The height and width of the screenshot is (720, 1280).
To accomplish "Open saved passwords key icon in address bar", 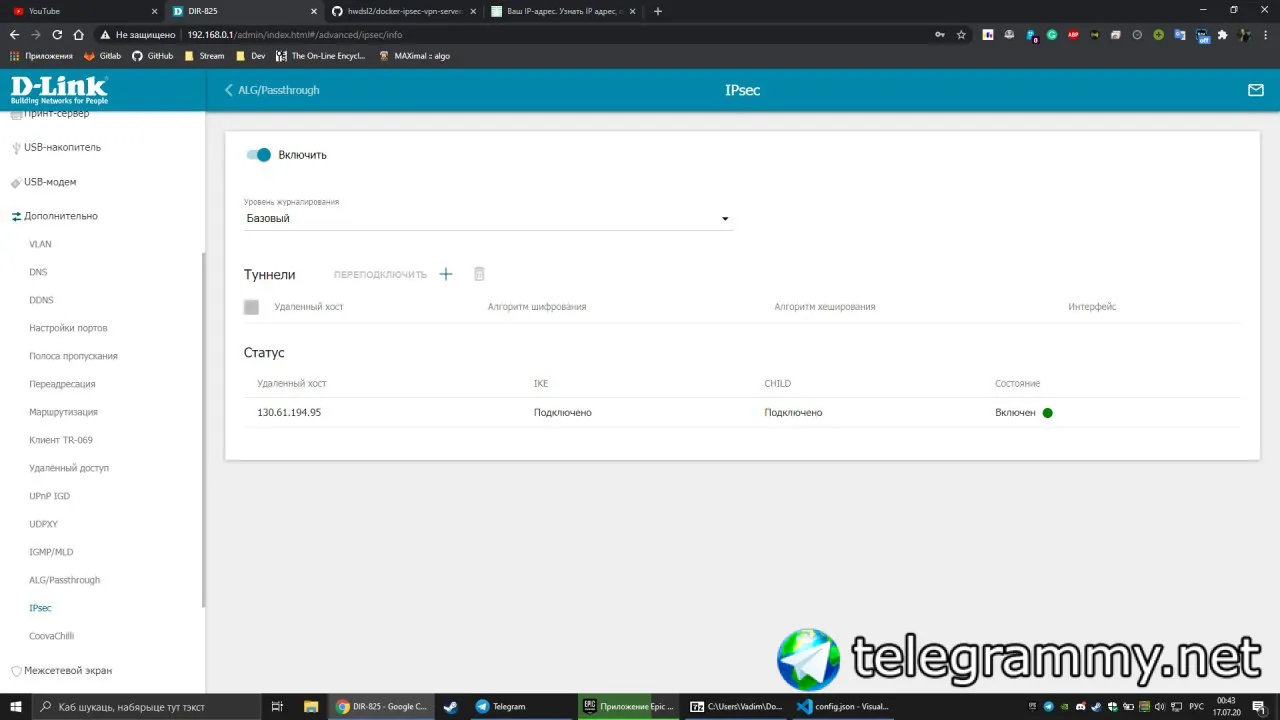I will 940,34.
